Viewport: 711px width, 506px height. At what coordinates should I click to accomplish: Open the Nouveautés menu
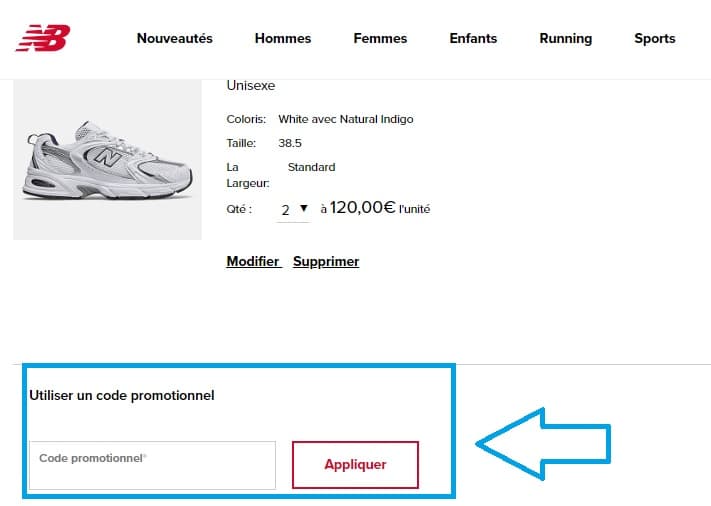175,39
